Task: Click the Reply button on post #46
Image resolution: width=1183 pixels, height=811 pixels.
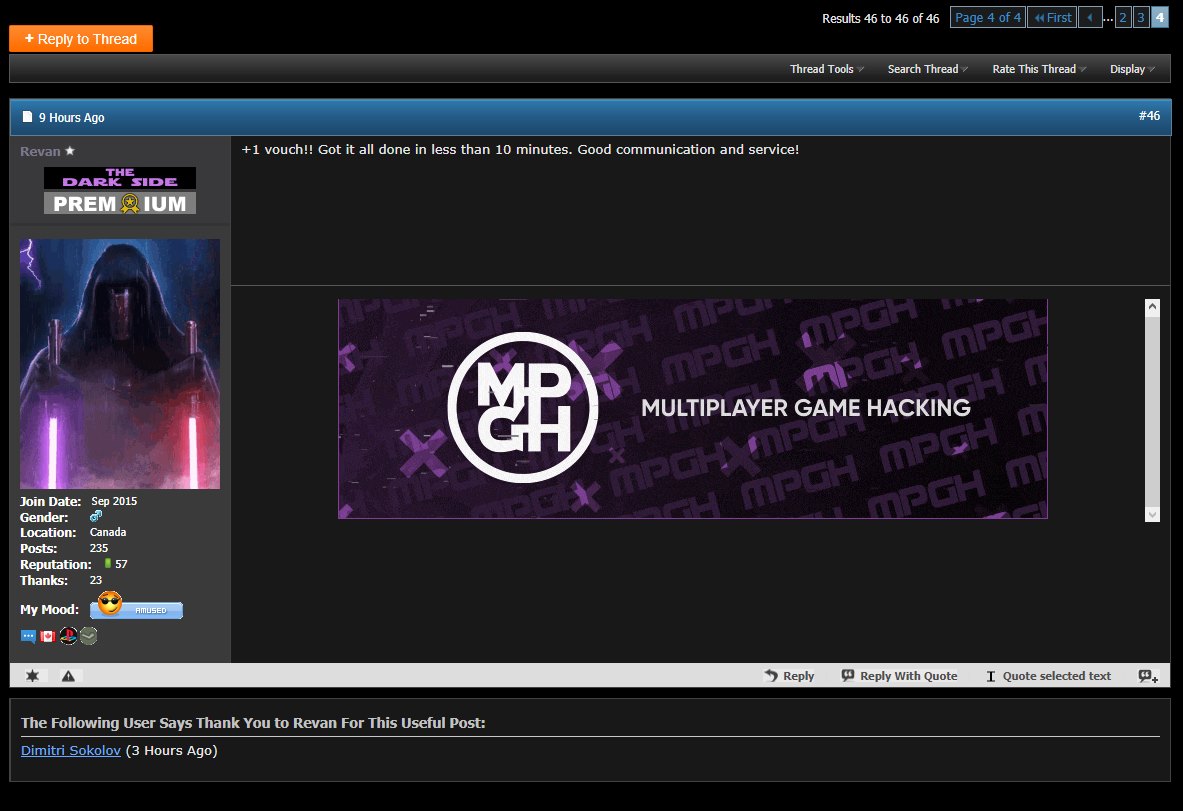Action: (789, 676)
